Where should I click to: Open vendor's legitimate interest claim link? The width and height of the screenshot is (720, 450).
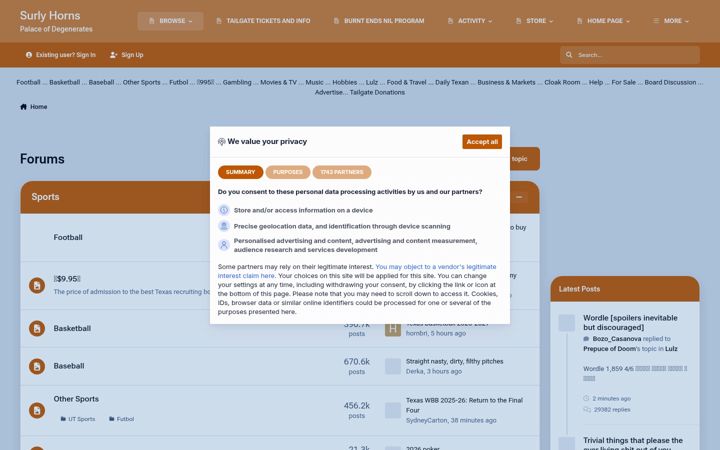coord(357,271)
